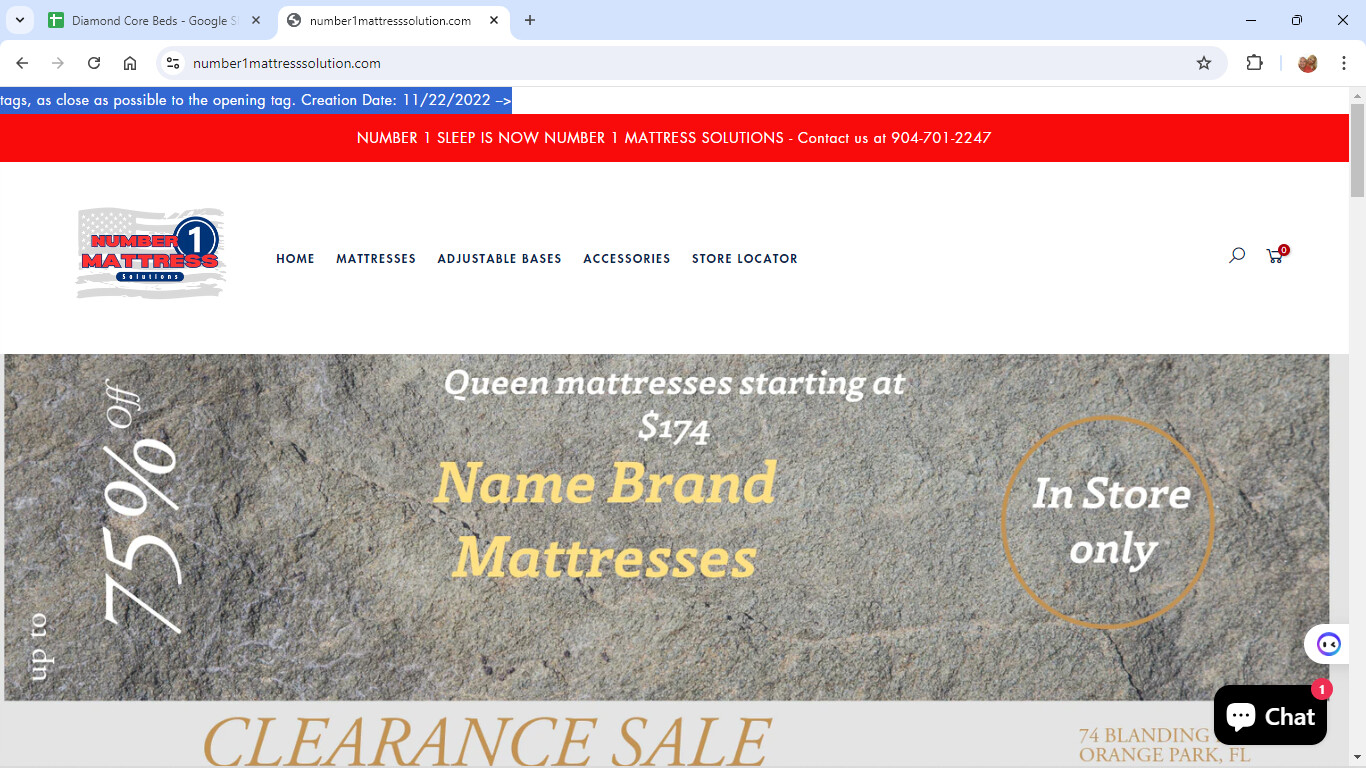Close the Diamond Core Beds tab
The width and height of the screenshot is (1366, 768).
pos(256,20)
